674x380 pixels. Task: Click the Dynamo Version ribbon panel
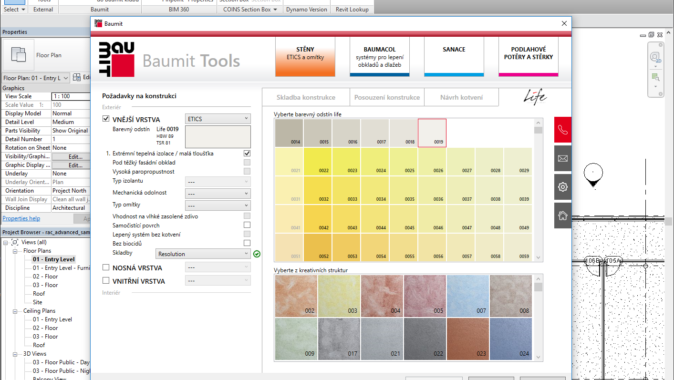tap(306, 9)
